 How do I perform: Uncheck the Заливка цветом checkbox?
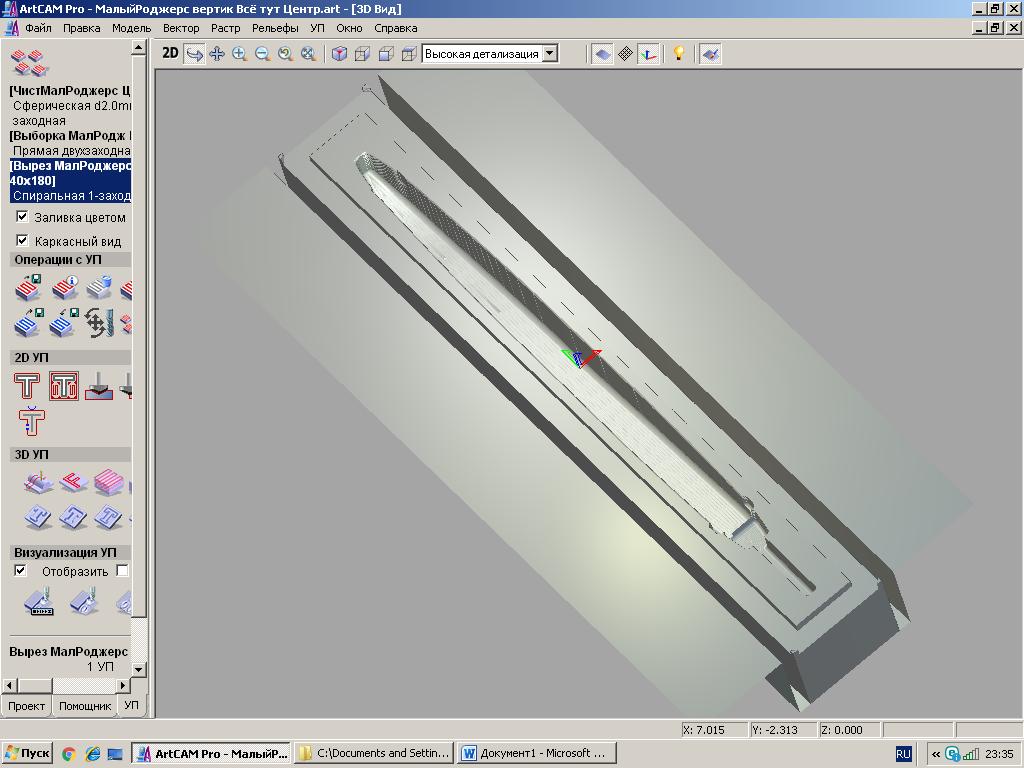click(x=22, y=217)
